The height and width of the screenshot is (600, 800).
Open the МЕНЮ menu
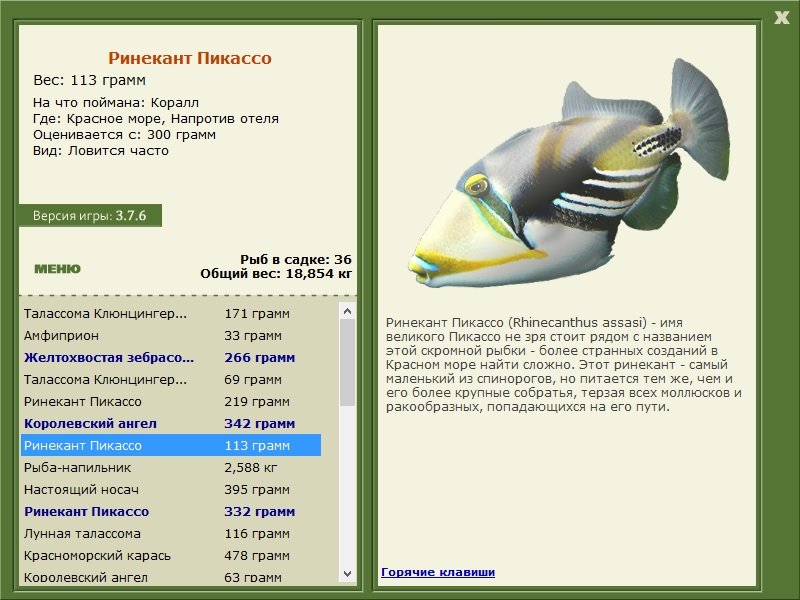pos(57,269)
